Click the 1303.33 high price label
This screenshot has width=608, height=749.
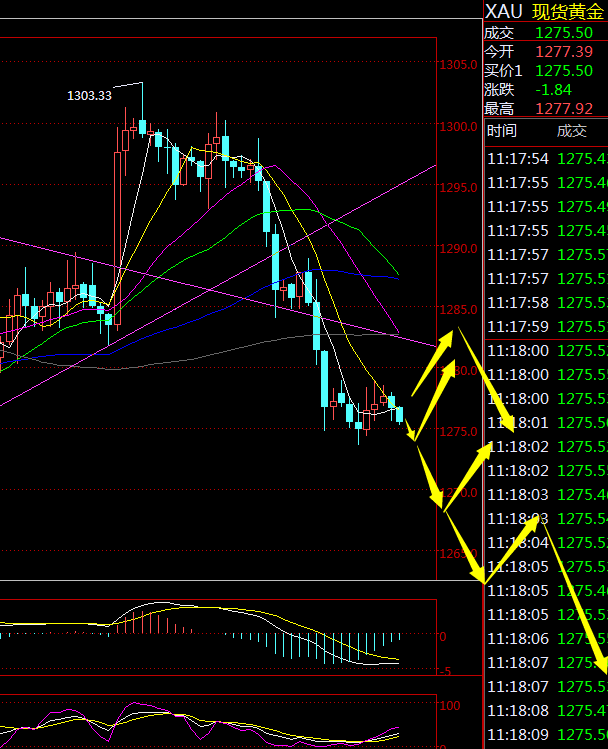89,96
